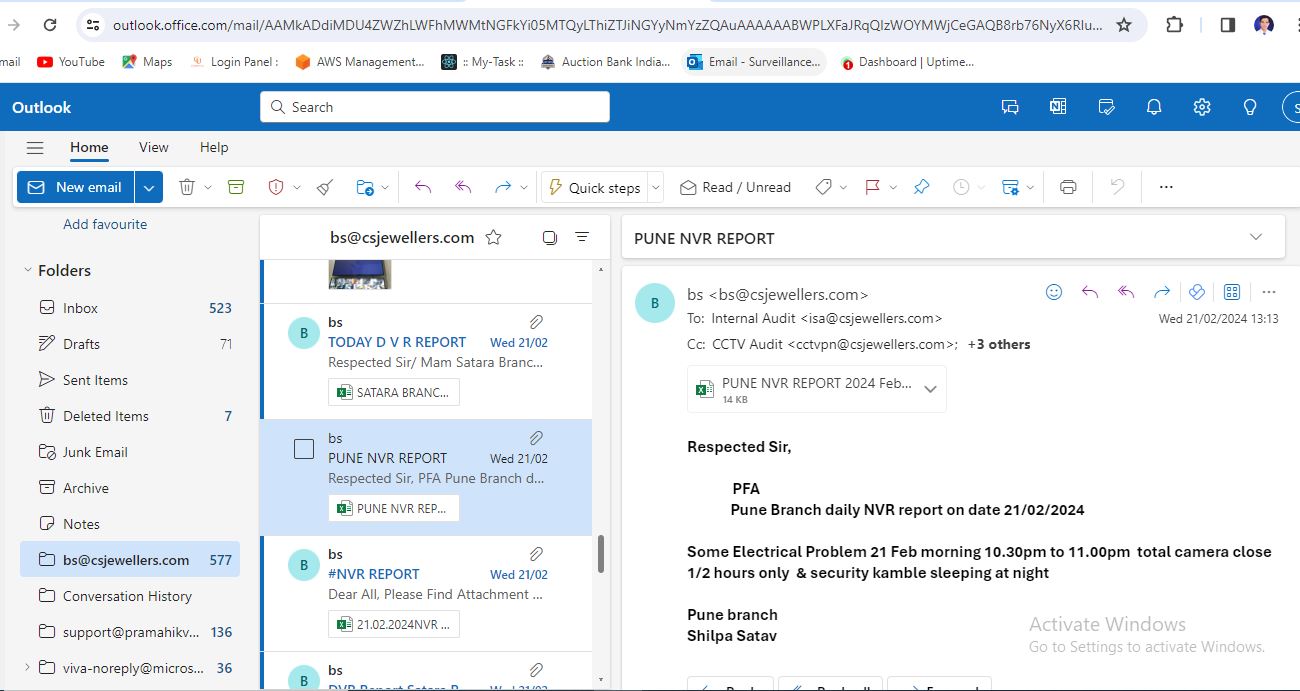Toggle the navigation pane hamburger
This screenshot has height=691, width=1300.
35,147
